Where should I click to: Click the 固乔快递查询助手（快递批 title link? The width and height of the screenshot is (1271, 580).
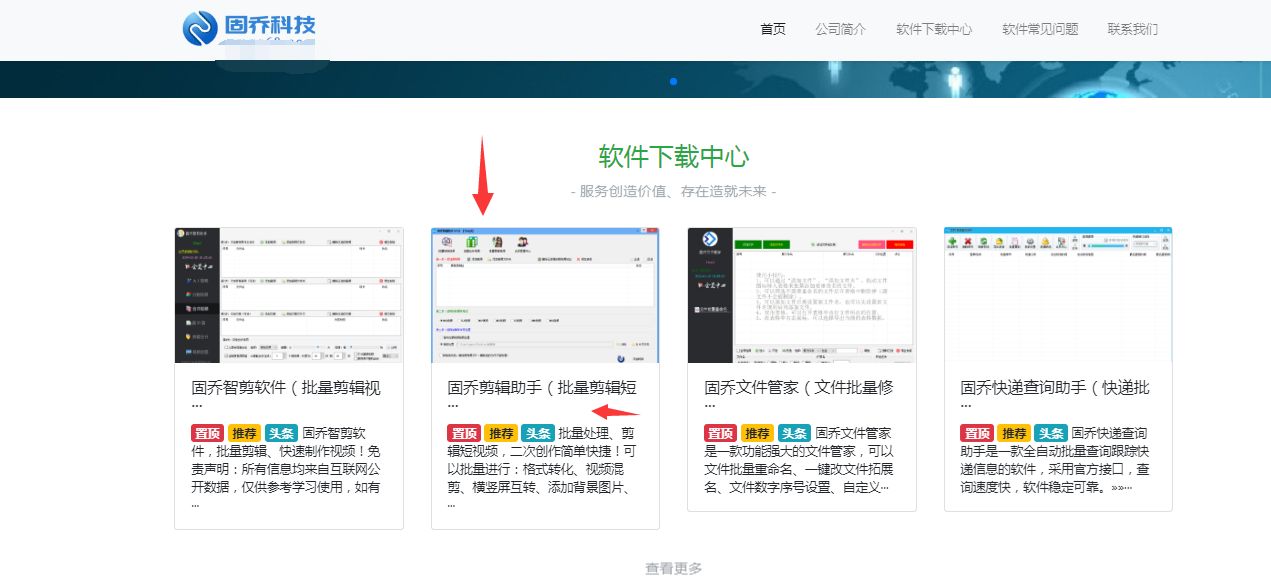point(1055,388)
